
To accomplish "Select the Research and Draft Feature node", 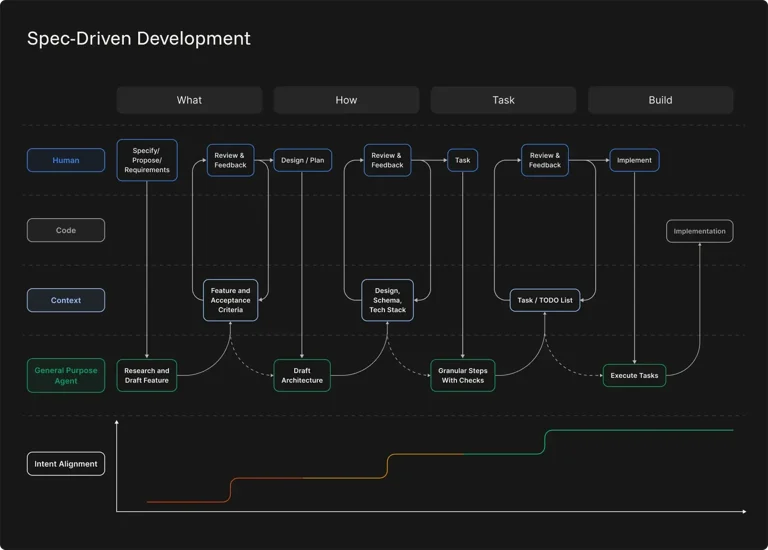I will 146,376.
